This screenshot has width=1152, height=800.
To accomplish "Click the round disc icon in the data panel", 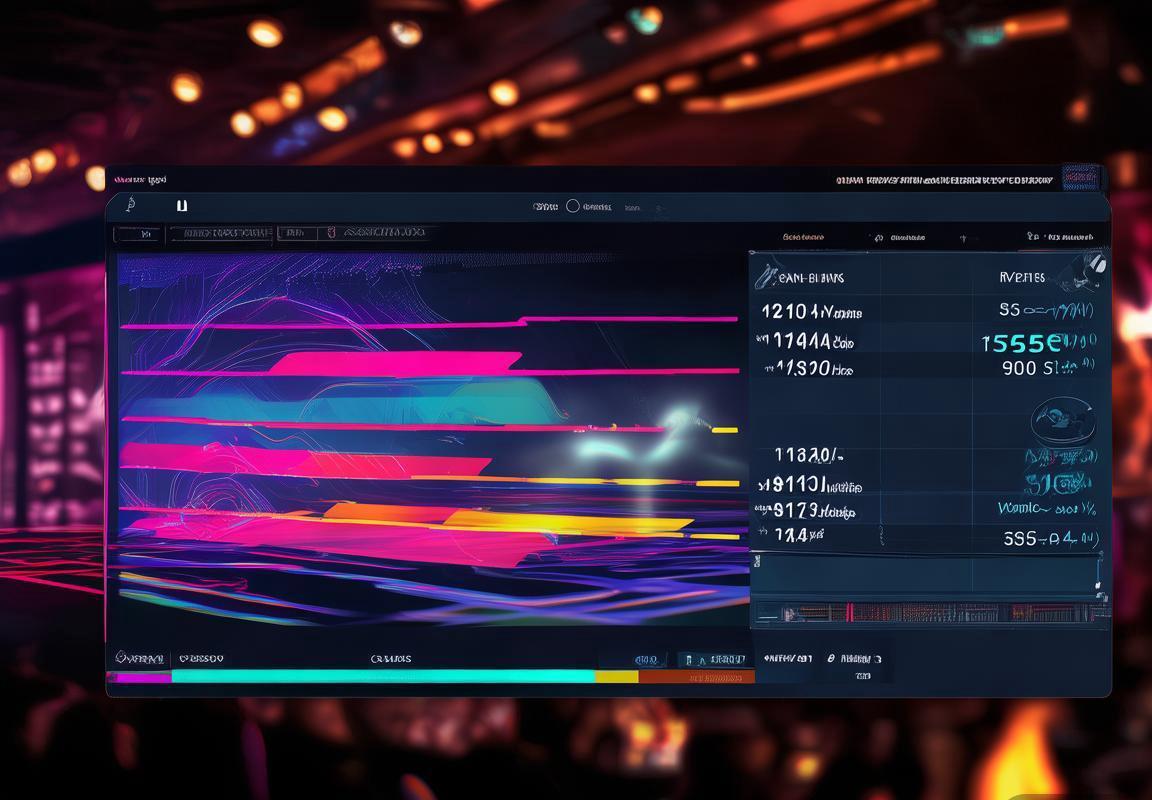I will 1062,417.
